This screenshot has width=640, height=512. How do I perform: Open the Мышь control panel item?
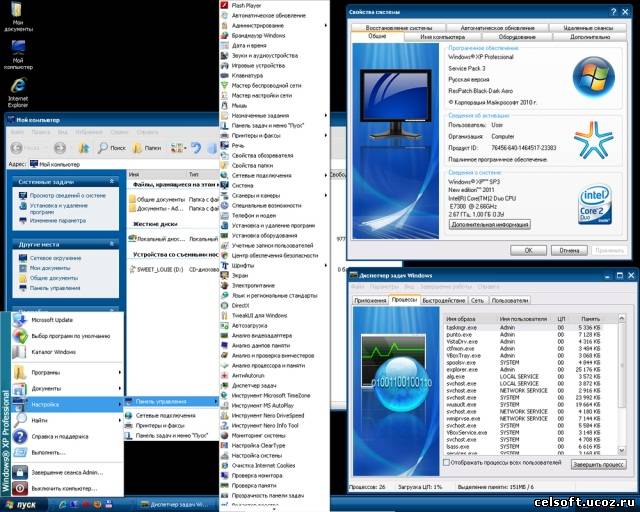coord(239,105)
